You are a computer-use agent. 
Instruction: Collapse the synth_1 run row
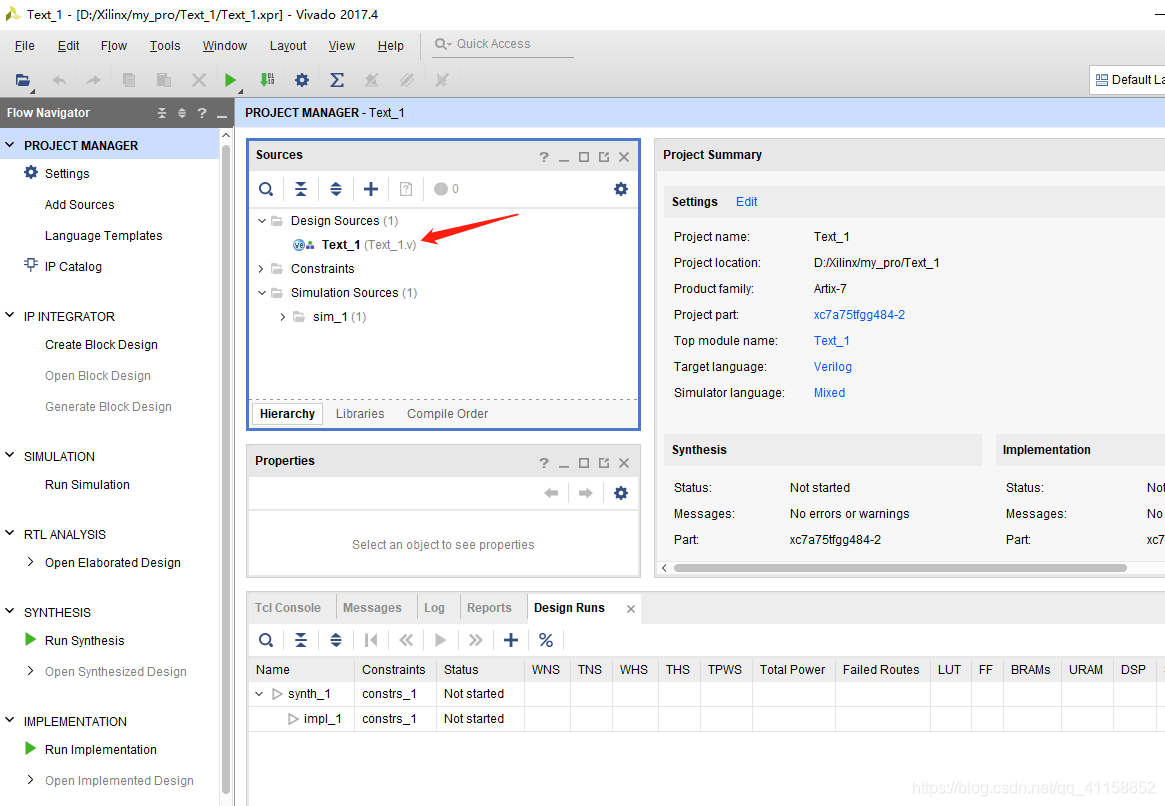tap(259, 693)
